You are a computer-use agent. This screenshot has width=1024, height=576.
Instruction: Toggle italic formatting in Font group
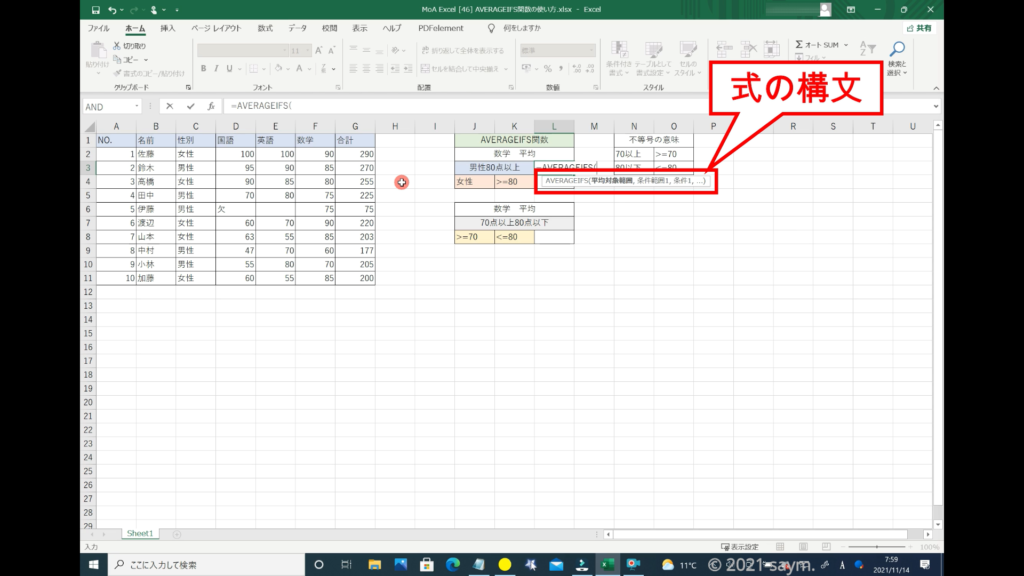[x=216, y=69]
